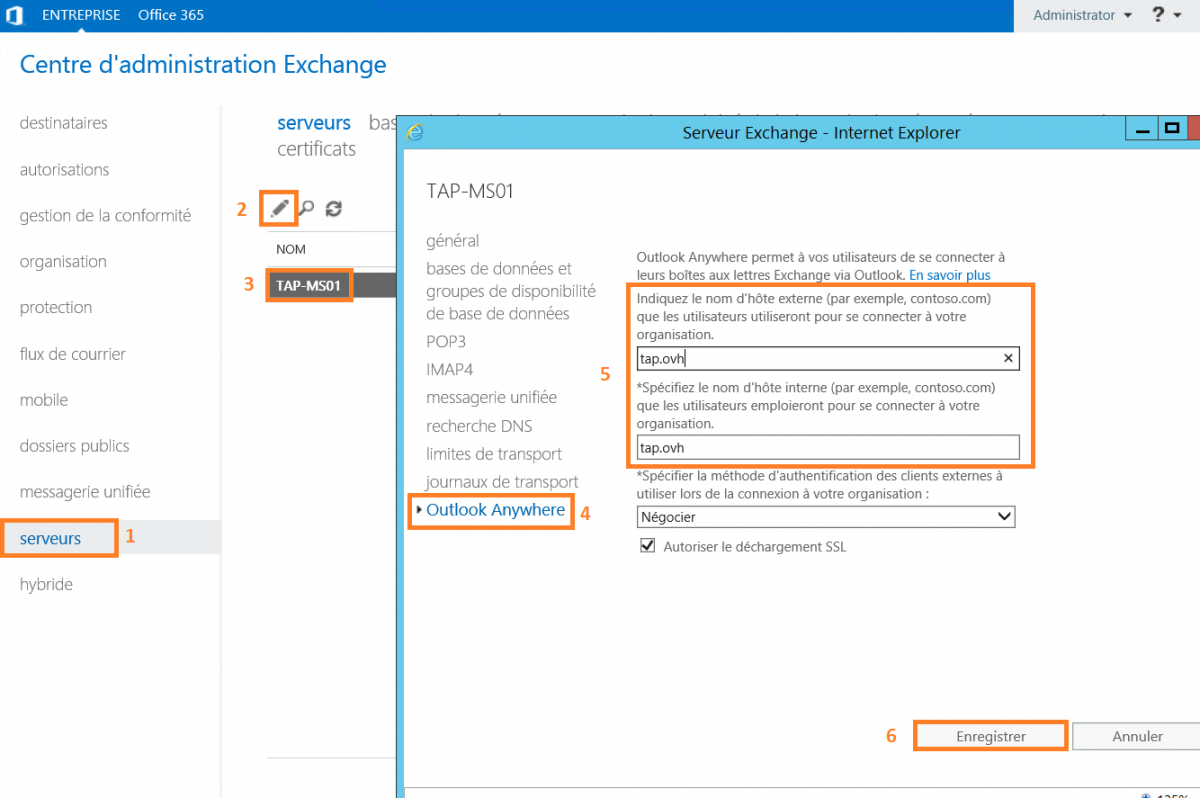The image size is (1200, 798).
Task: Open organisation in left navigation
Action: [63, 262]
